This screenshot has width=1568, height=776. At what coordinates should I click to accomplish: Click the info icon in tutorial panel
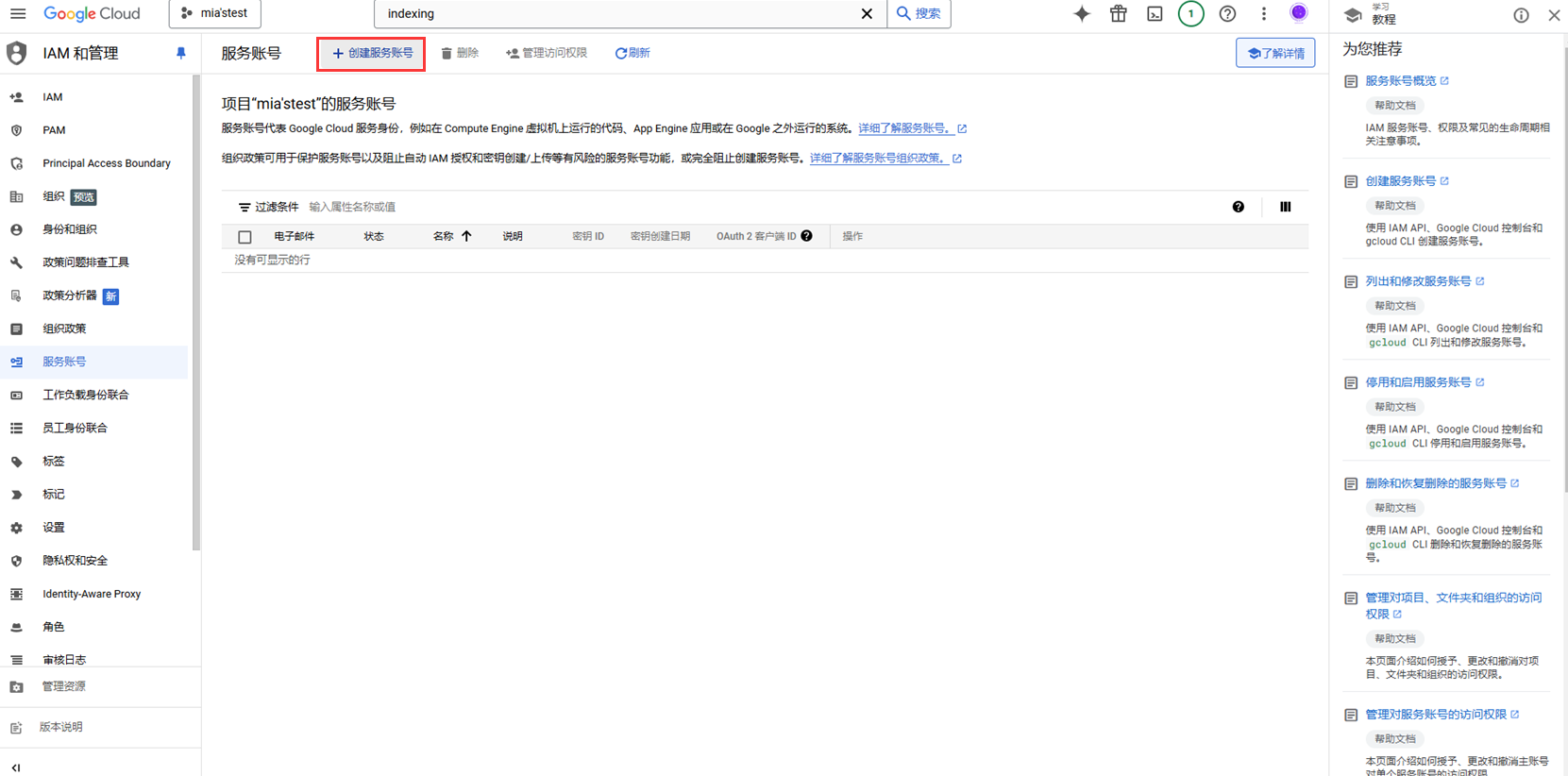(1521, 15)
